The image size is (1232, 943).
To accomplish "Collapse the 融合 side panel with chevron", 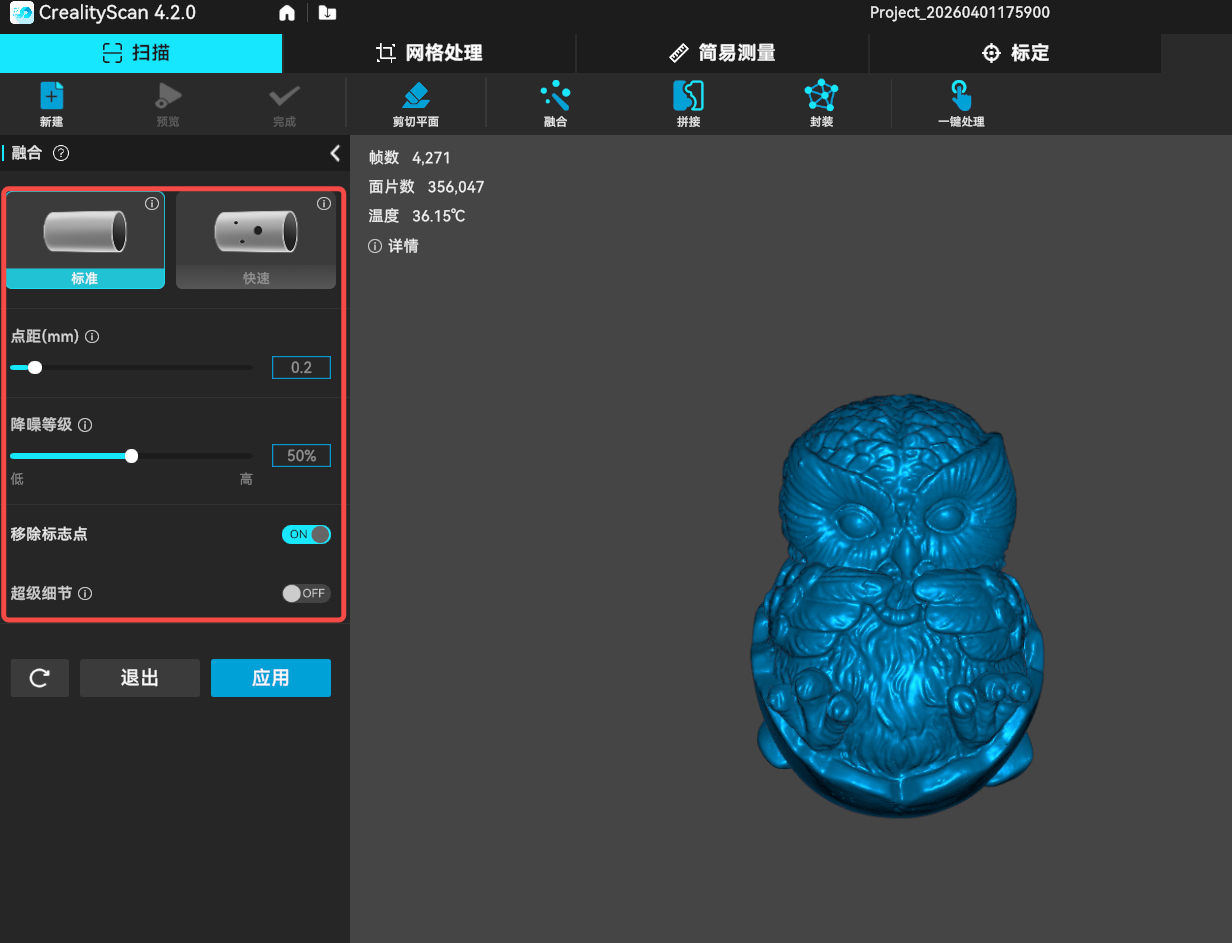I will 335,153.
